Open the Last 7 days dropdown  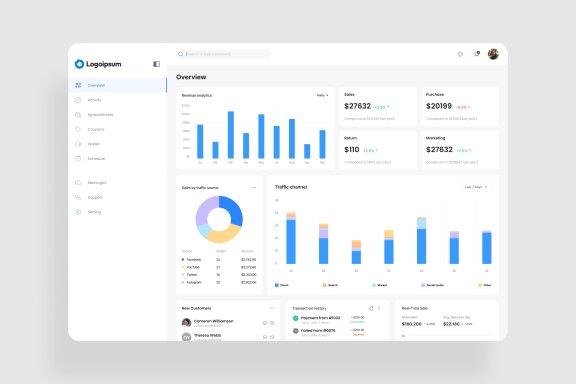point(476,187)
